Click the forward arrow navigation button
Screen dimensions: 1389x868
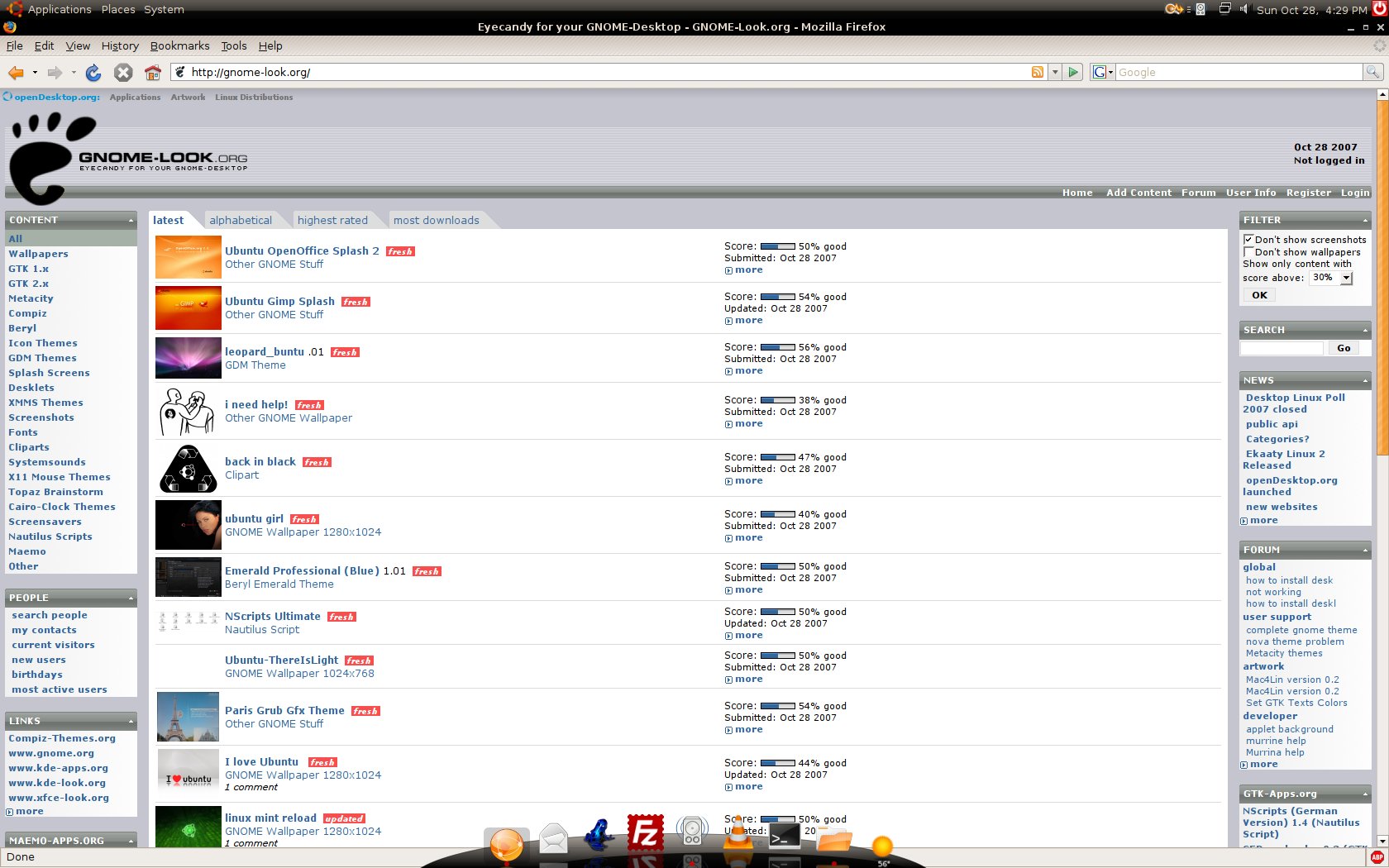tap(55, 73)
